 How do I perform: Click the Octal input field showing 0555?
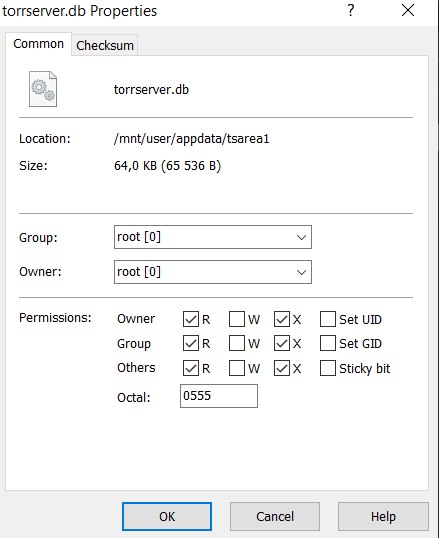pyautogui.click(x=219, y=396)
